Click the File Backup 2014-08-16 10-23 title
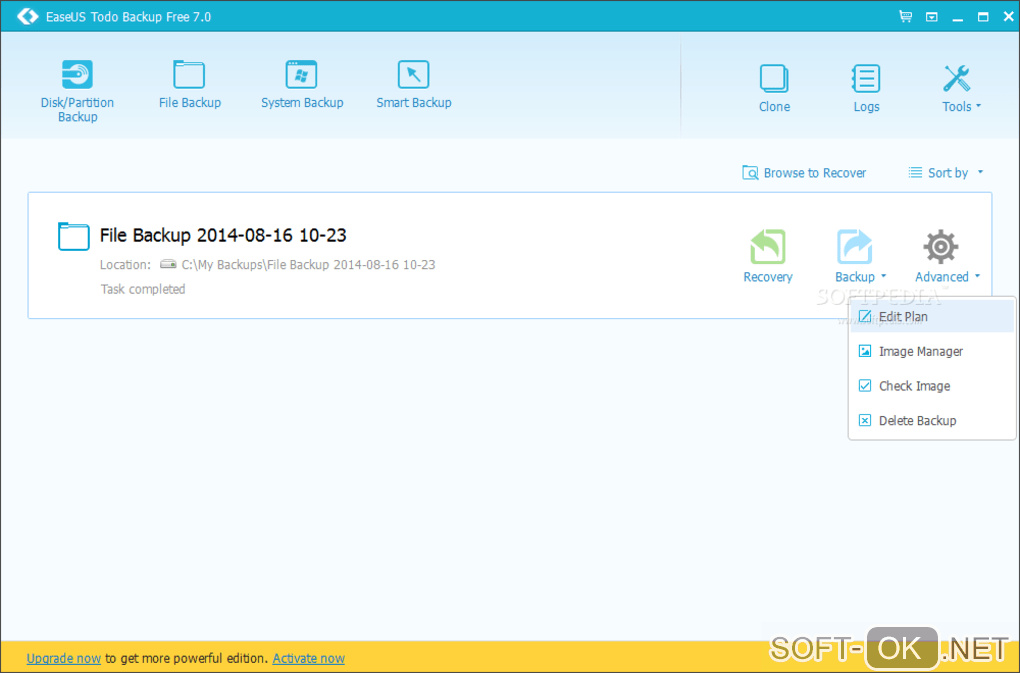The height and width of the screenshot is (673, 1020). (x=222, y=235)
